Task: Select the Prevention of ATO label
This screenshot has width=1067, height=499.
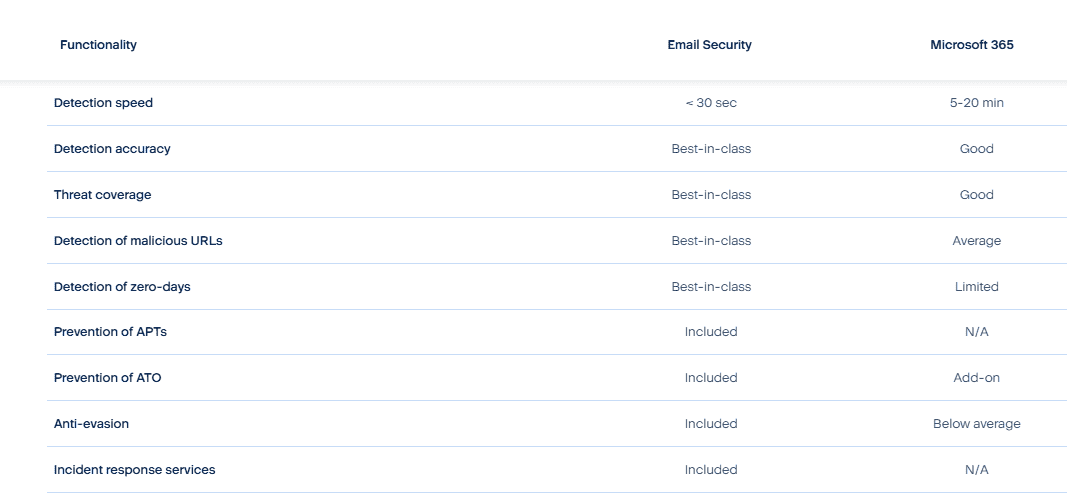Action: [x=108, y=377]
